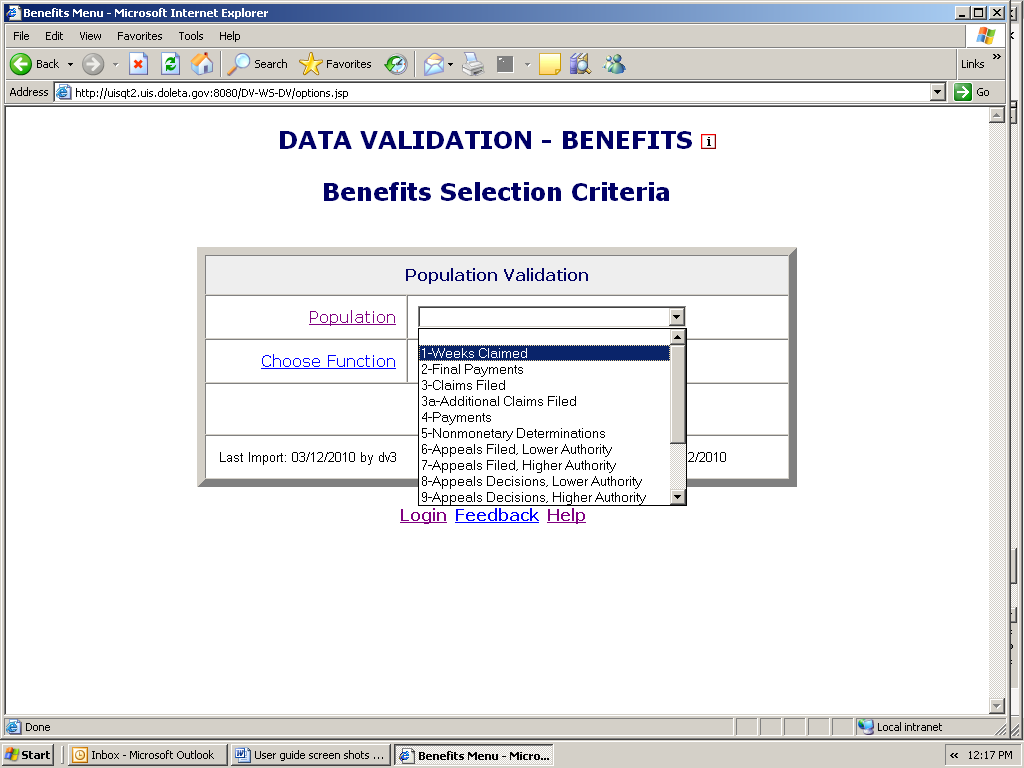Image resolution: width=1024 pixels, height=768 pixels.
Task: Click red info icon beside Benefits heading
Action: 709,141
